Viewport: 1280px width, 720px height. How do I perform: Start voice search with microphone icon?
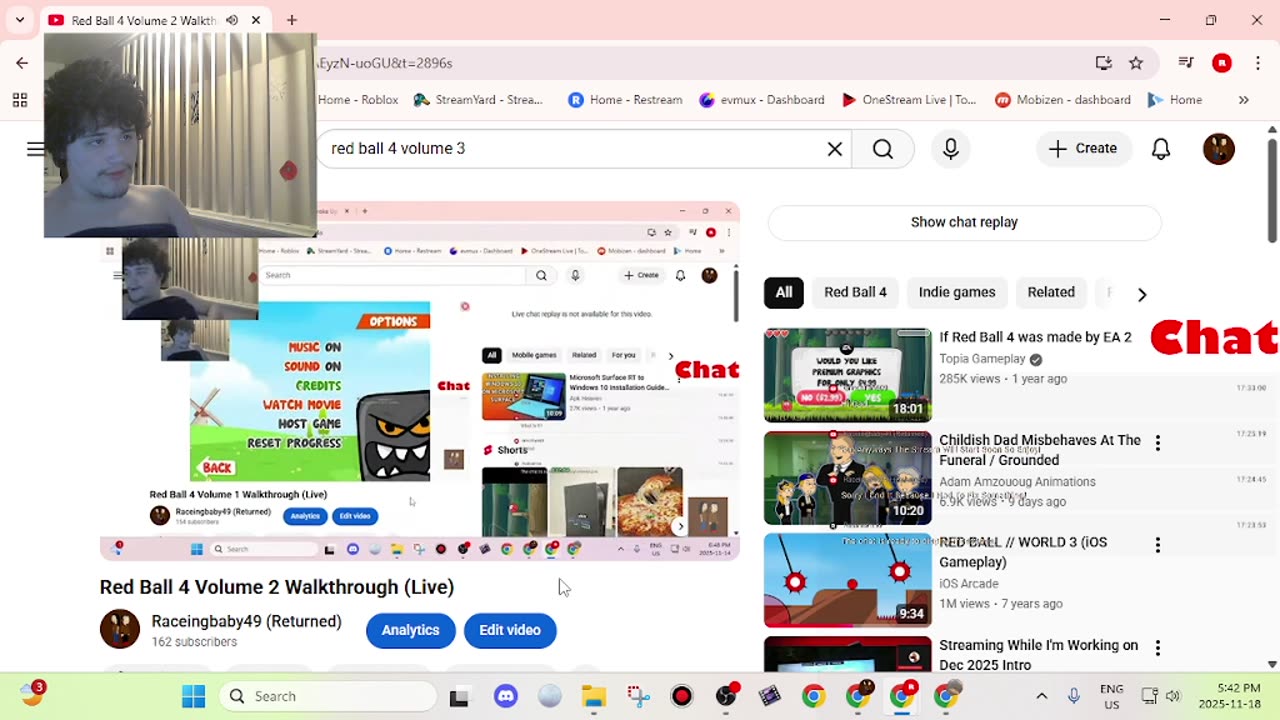tap(950, 149)
